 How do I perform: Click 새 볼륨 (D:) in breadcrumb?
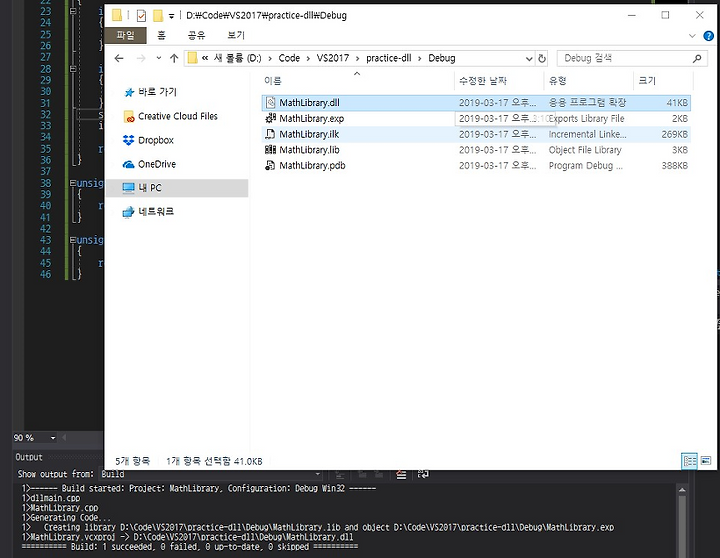pos(237,58)
